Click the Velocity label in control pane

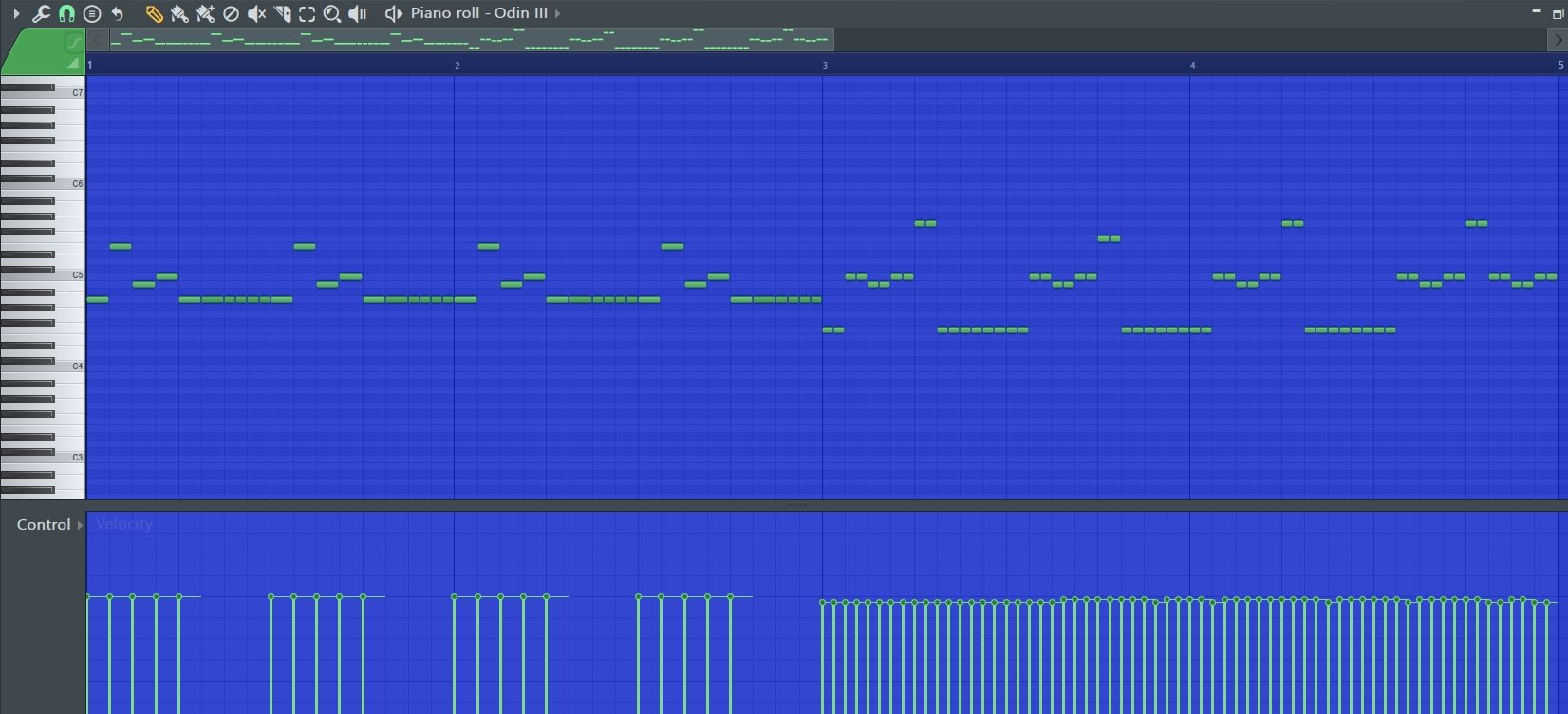coord(124,524)
